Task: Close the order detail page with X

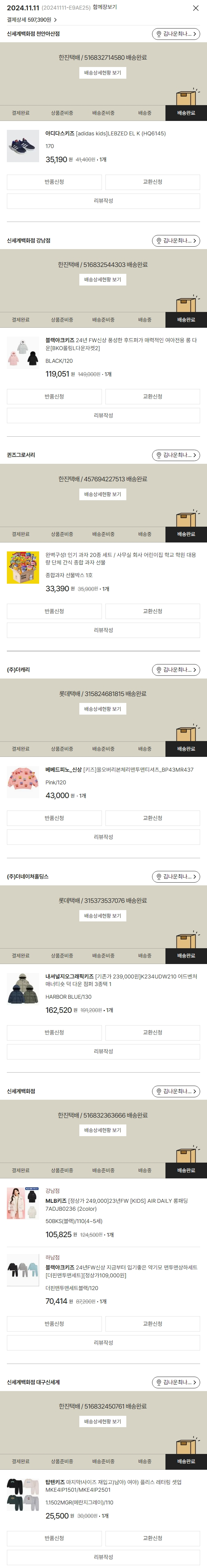Action: (195, 8)
